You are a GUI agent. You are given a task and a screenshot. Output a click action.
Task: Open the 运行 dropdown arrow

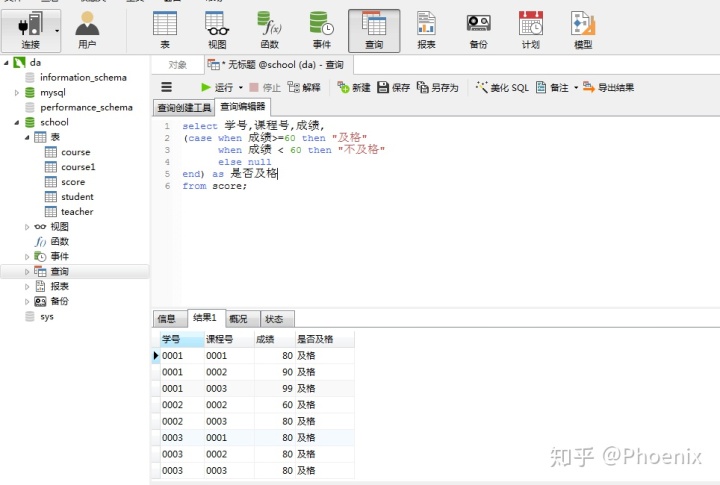pyautogui.click(x=241, y=87)
